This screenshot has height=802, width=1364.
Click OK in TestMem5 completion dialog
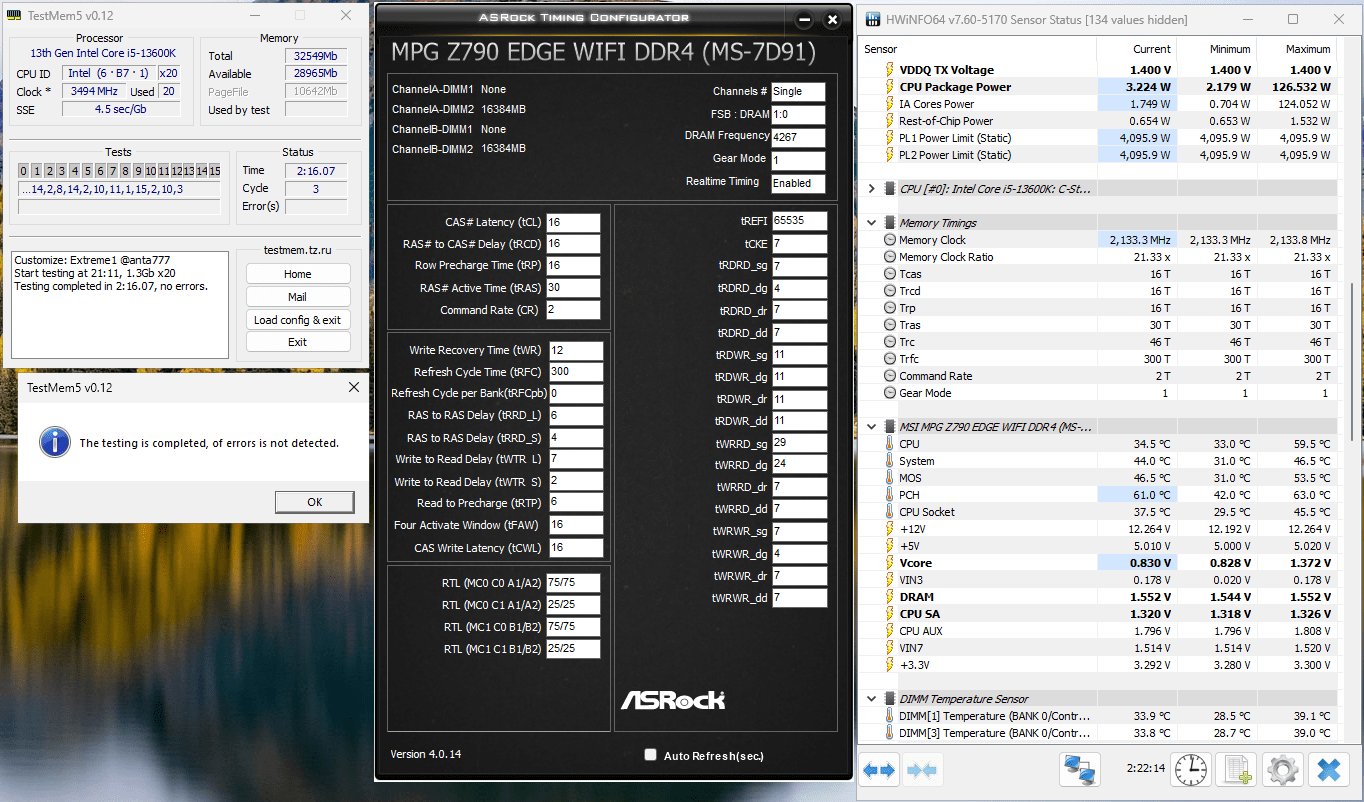coord(314,502)
